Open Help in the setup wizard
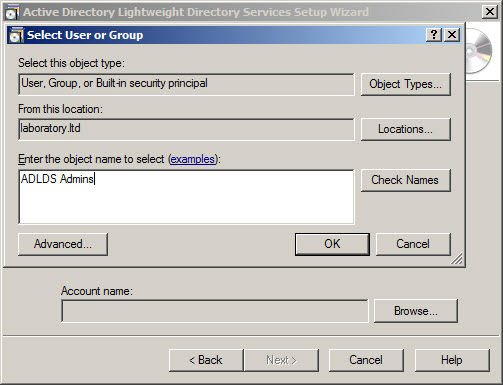The width and height of the screenshot is (503, 385). point(452,360)
